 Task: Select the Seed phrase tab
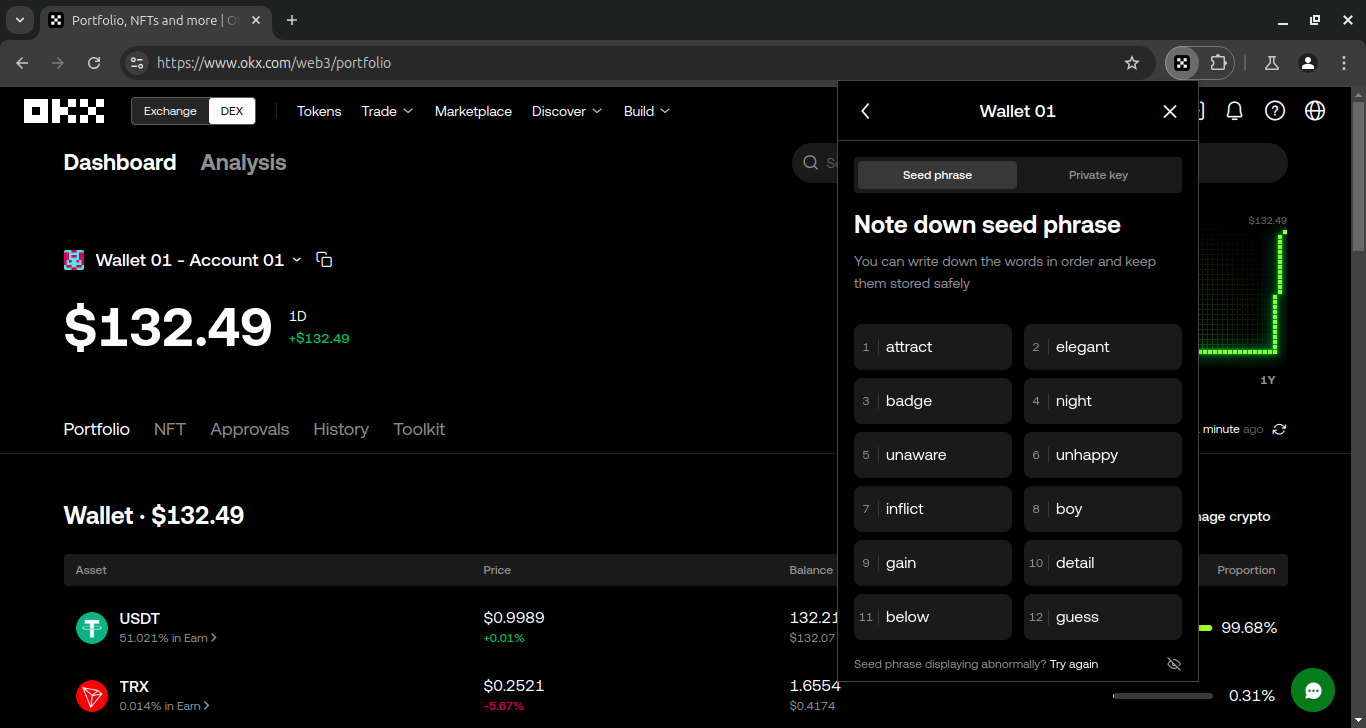tap(937, 175)
